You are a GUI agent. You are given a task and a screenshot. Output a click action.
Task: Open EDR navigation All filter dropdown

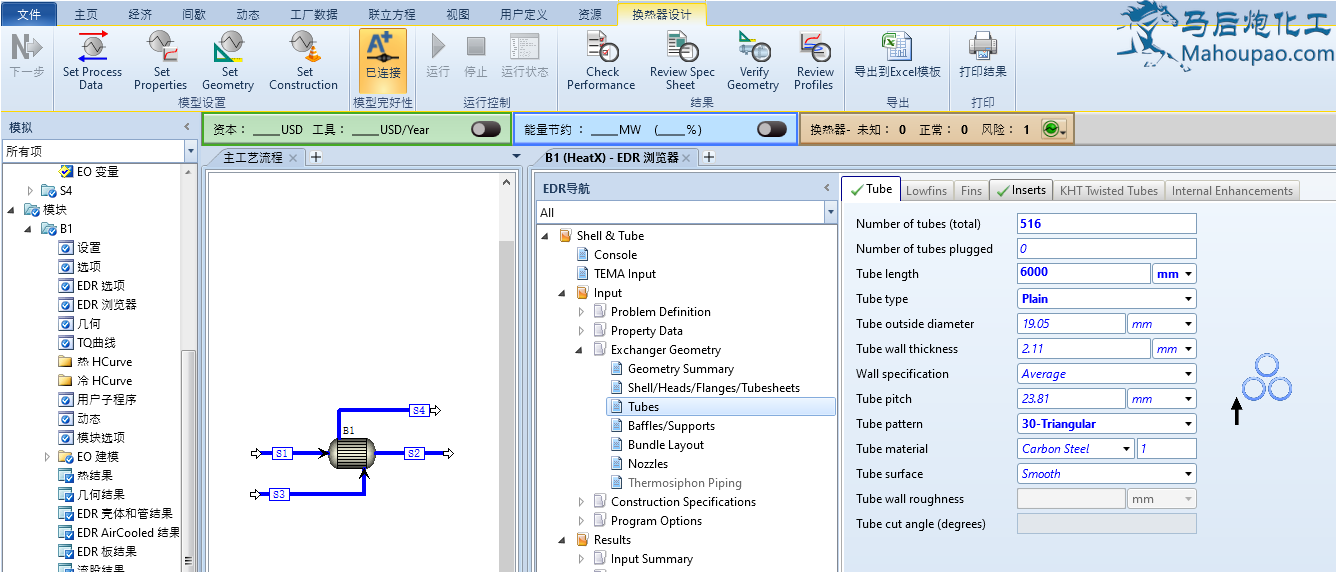830,212
